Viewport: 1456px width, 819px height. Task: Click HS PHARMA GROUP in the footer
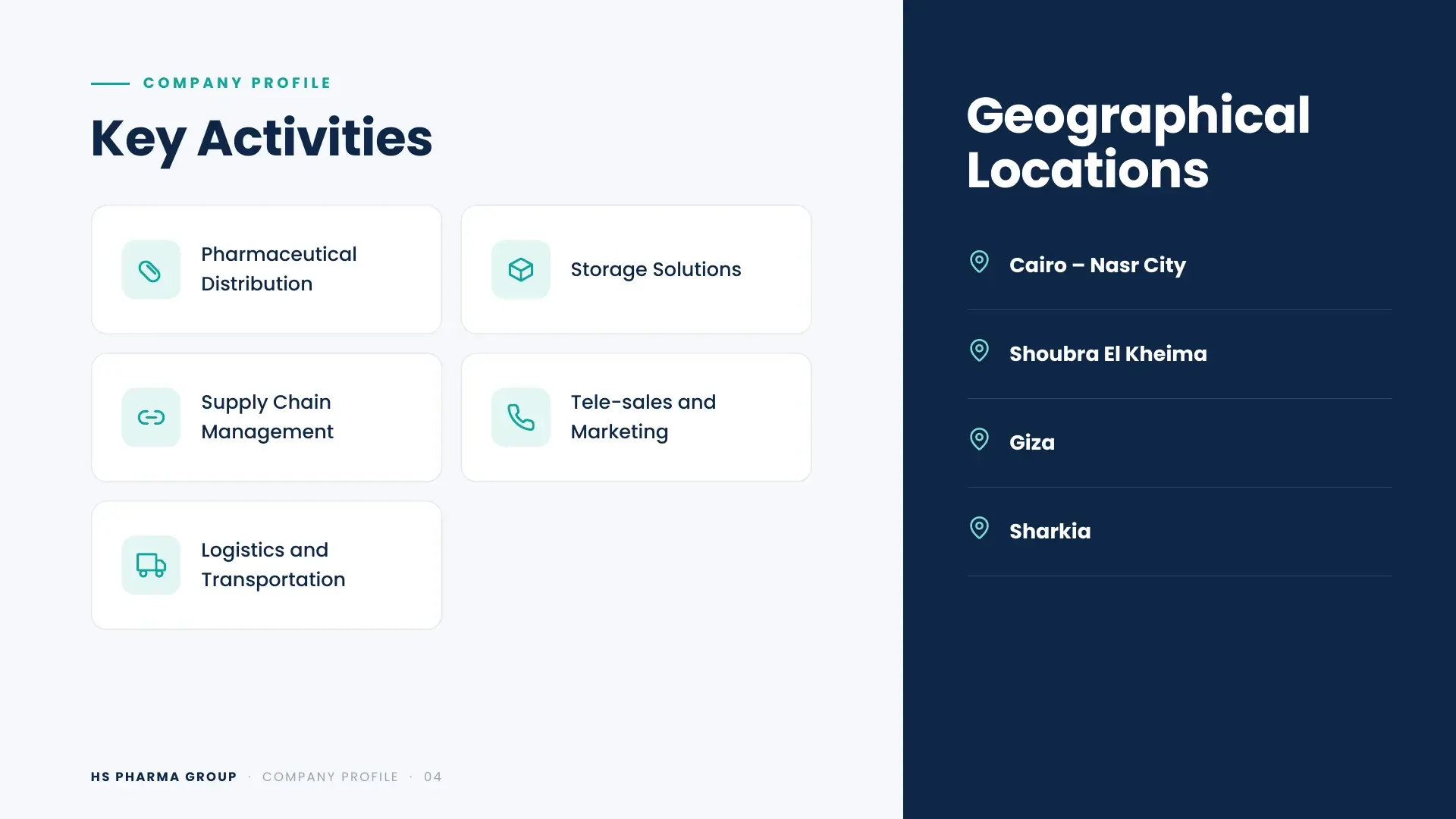pyautogui.click(x=164, y=777)
